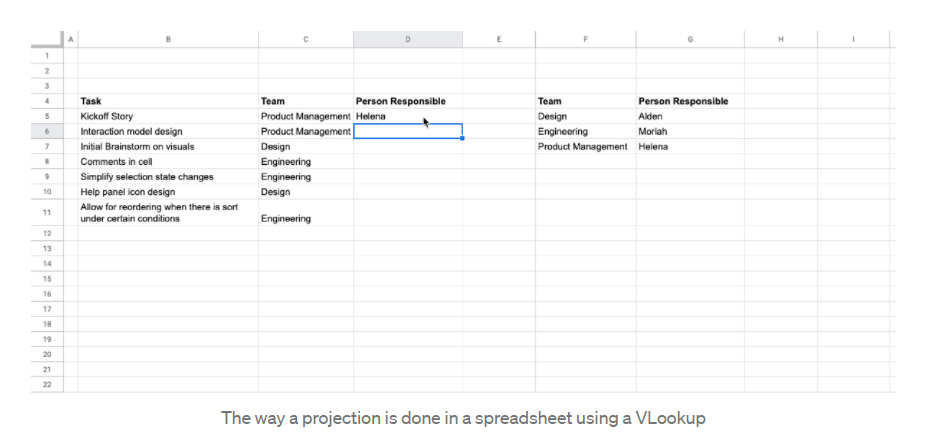The image size is (946, 434).
Task: Select row 11 header
Action: tap(47, 212)
